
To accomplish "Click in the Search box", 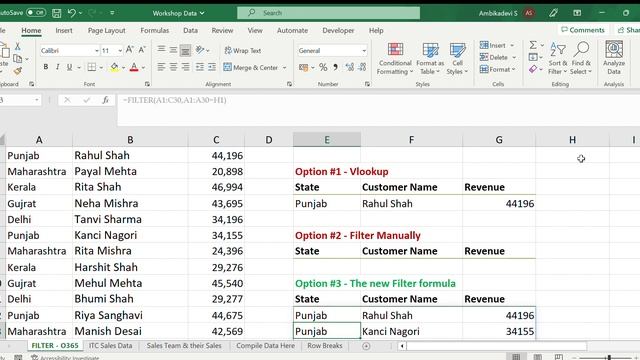I will click(329, 13).
